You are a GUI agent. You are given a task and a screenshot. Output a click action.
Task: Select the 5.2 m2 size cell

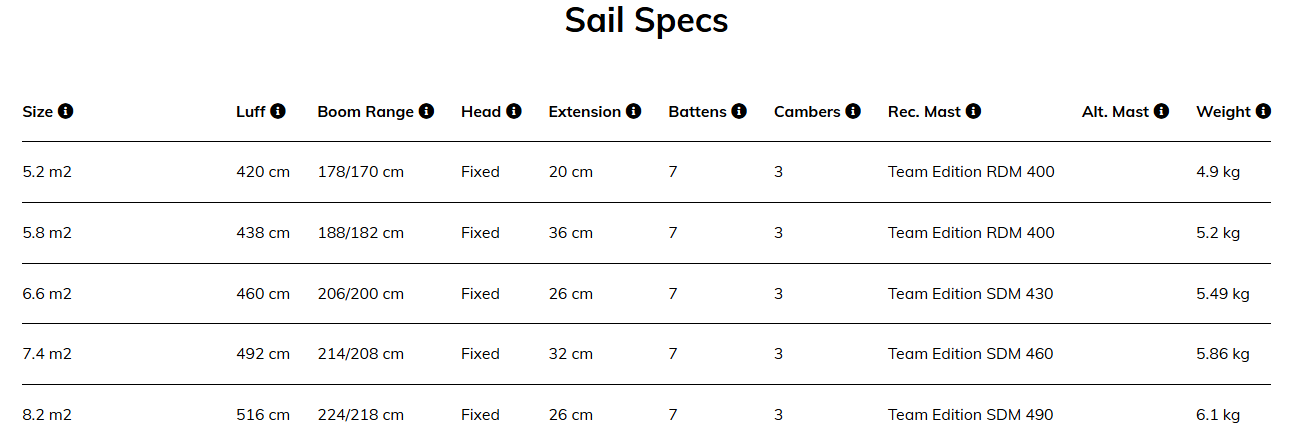(x=47, y=172)
